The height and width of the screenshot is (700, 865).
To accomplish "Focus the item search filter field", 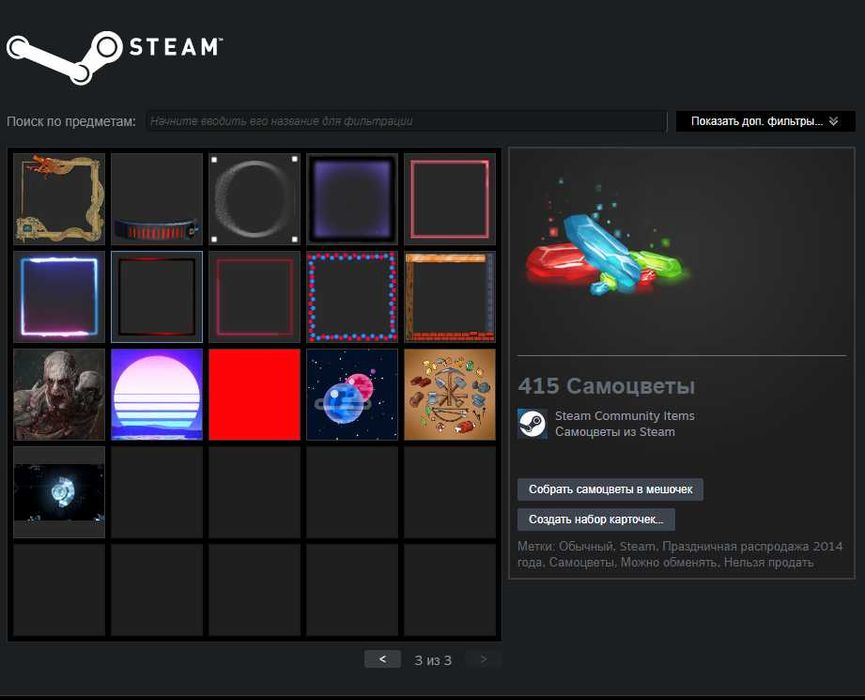I will point(406,121).
